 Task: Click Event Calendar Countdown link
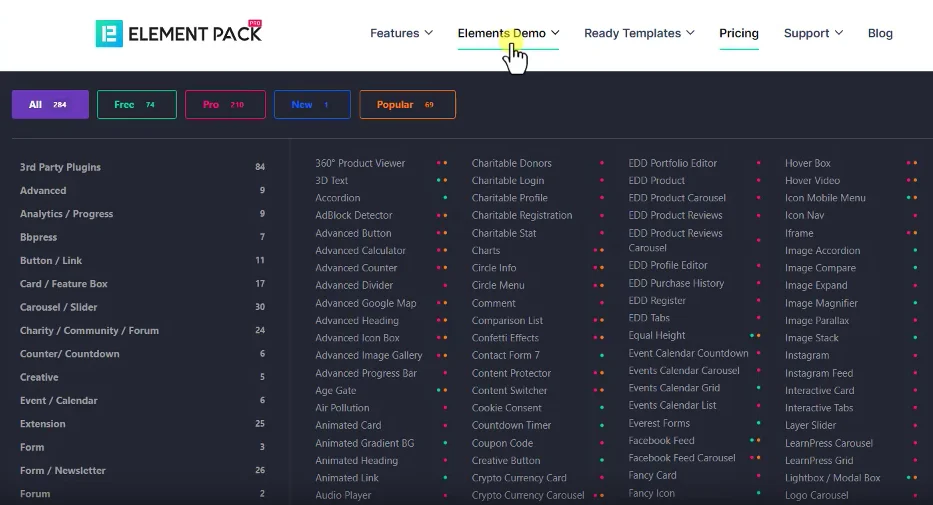[688, 353]
